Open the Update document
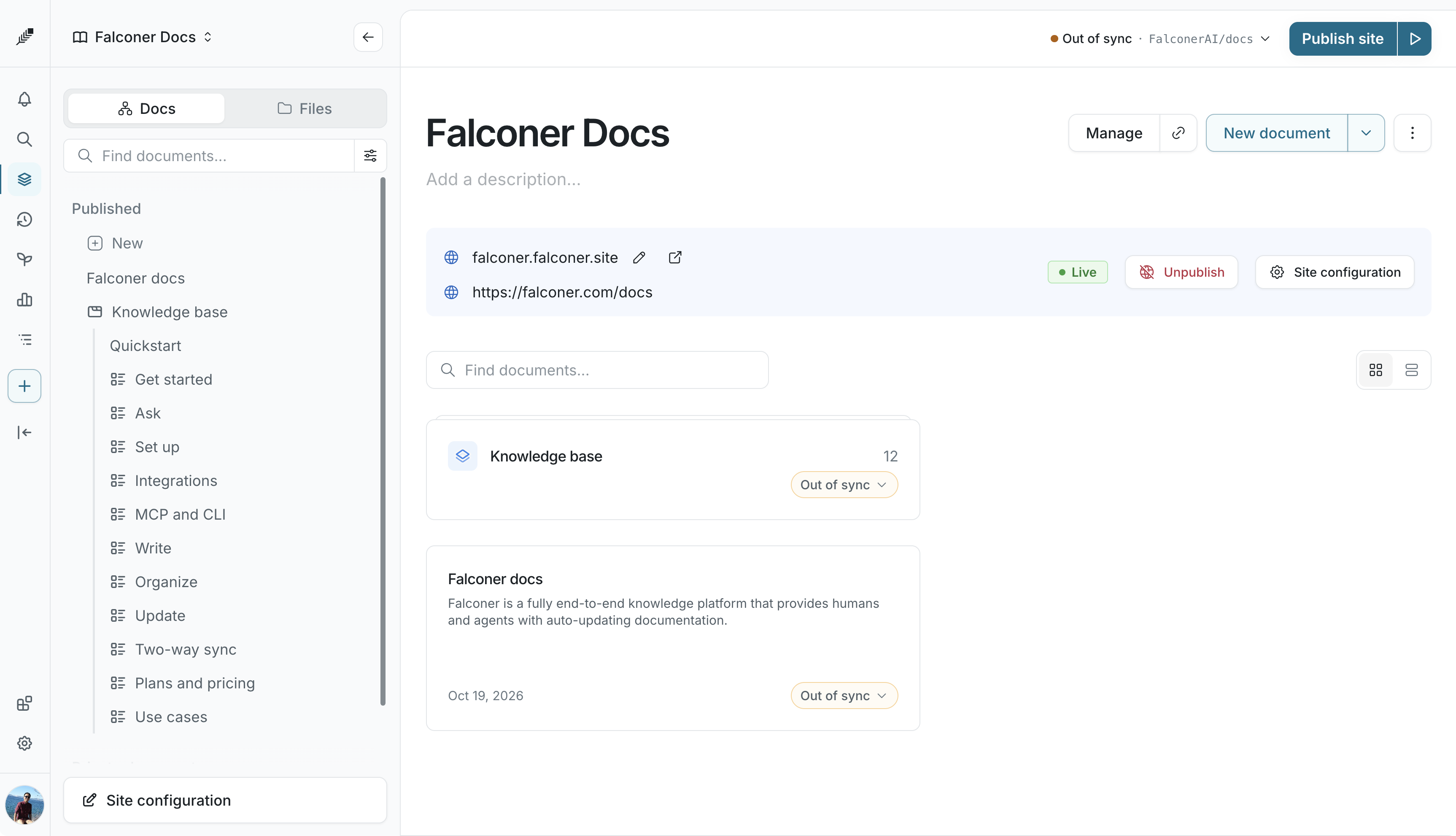 click(x=160, y=616)
